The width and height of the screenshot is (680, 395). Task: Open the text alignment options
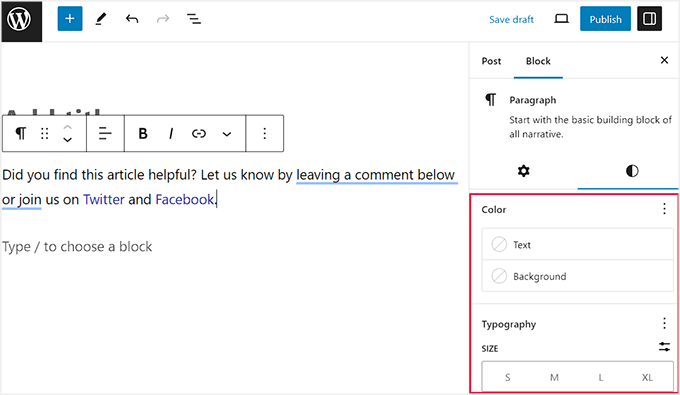[x=105, y=133]
